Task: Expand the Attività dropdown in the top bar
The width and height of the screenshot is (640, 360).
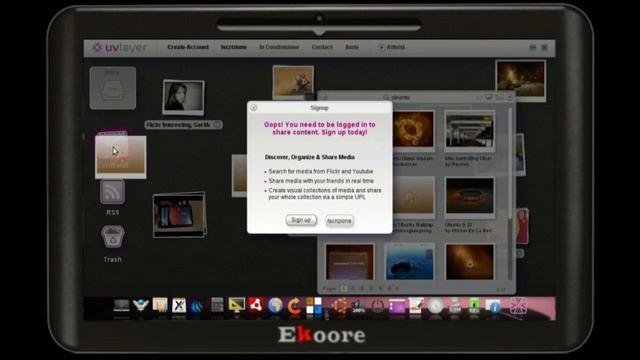Action: pos(391,47)
